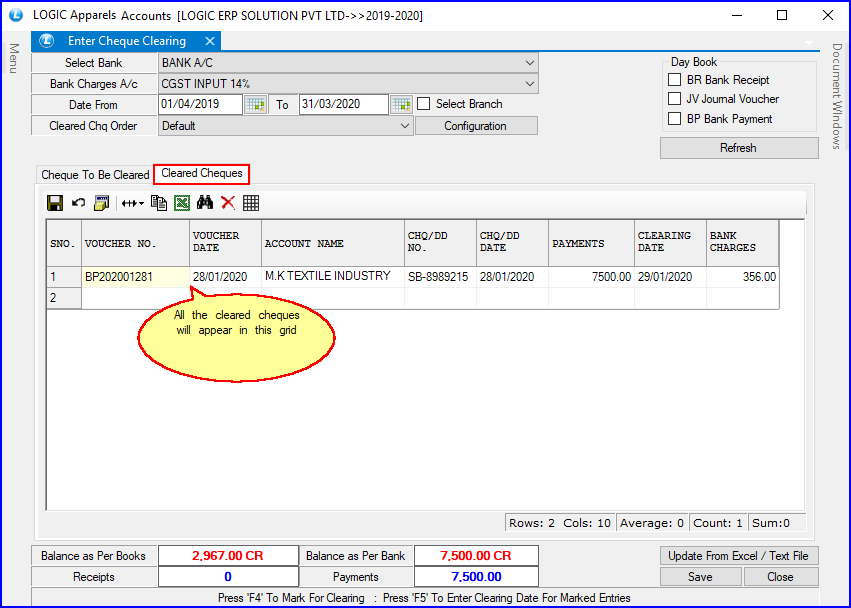Open the Menu side panel
Screen dimensions: 851x608
click(x=14, y=58)
